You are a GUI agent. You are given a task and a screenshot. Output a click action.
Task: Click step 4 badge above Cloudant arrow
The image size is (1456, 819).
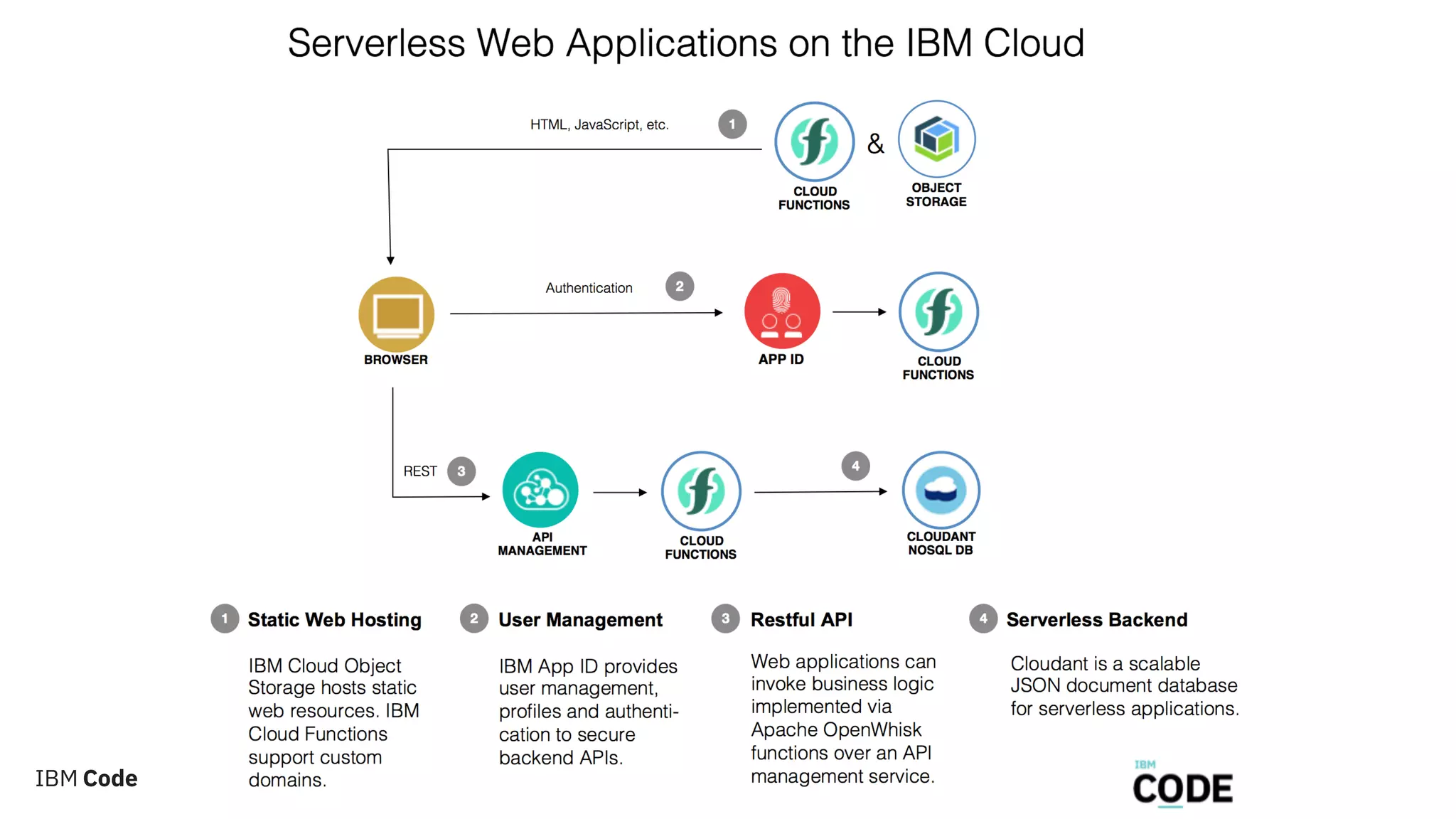pyautogui.click(x=855, y=466)
